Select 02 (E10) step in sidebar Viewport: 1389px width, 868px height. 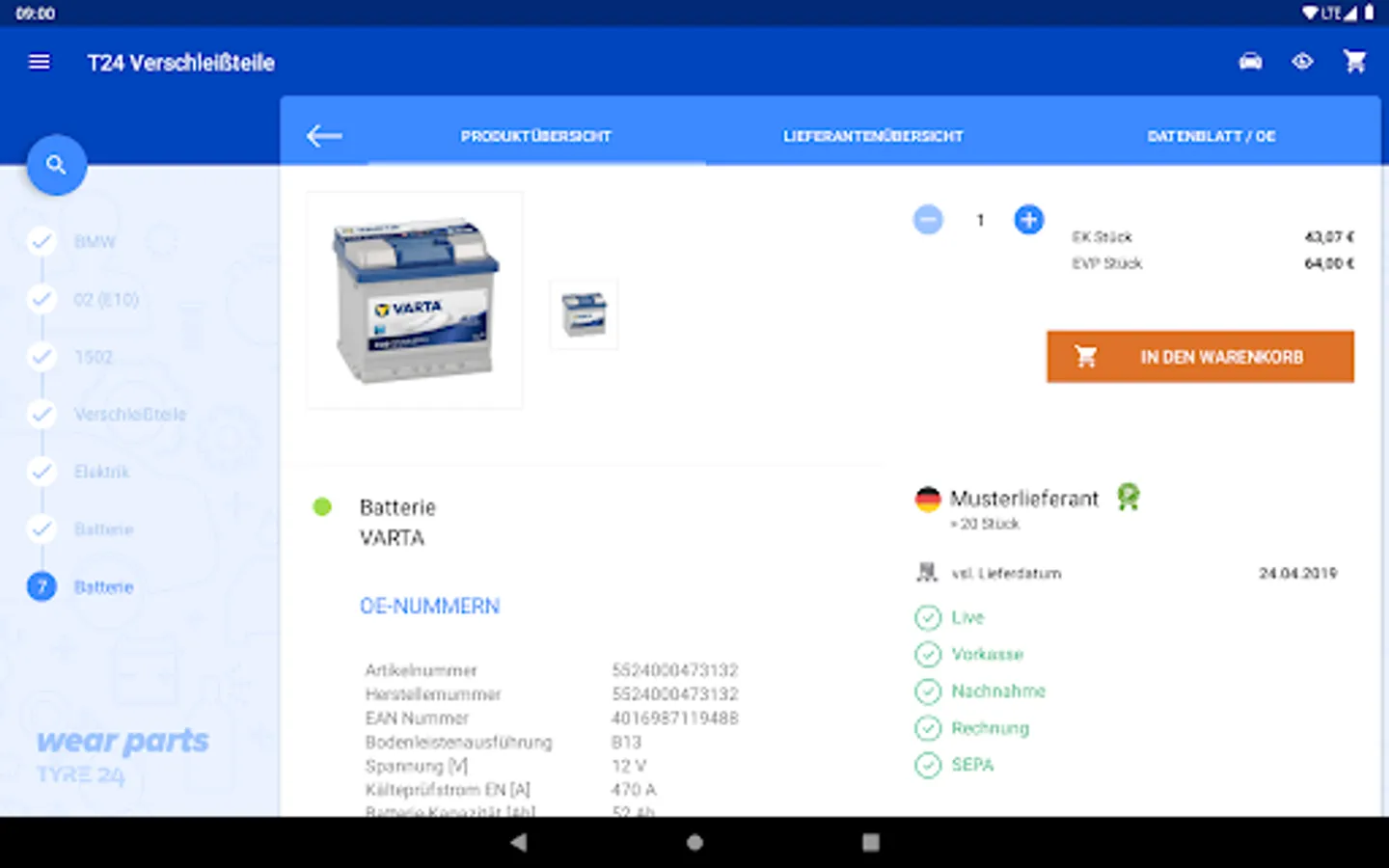coord(106,300)
